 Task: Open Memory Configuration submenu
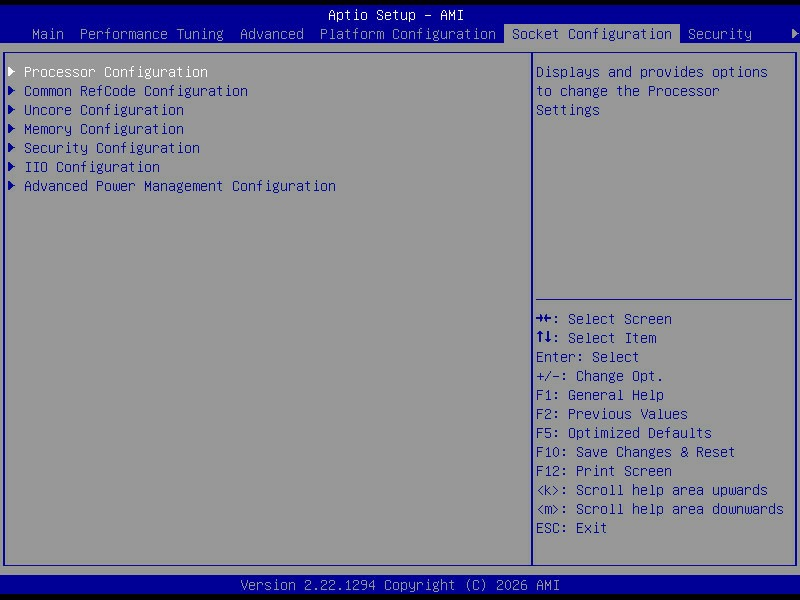click(x=104, y=129)
